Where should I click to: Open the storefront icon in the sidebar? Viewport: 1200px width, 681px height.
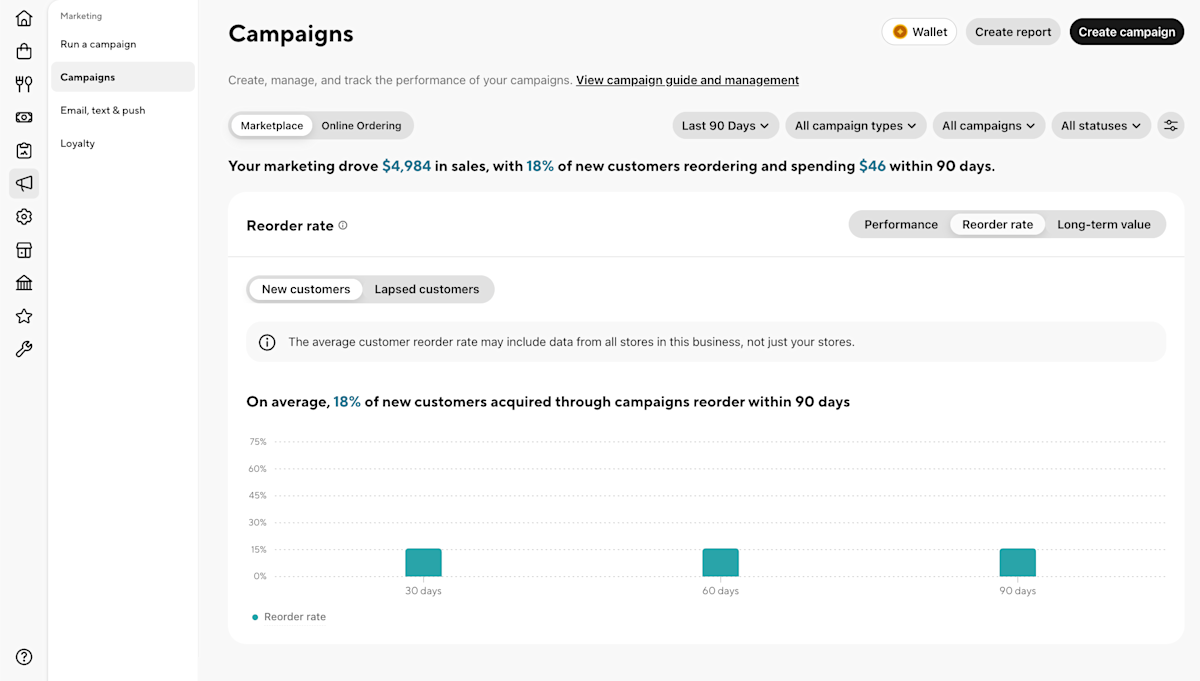point(24,249)
